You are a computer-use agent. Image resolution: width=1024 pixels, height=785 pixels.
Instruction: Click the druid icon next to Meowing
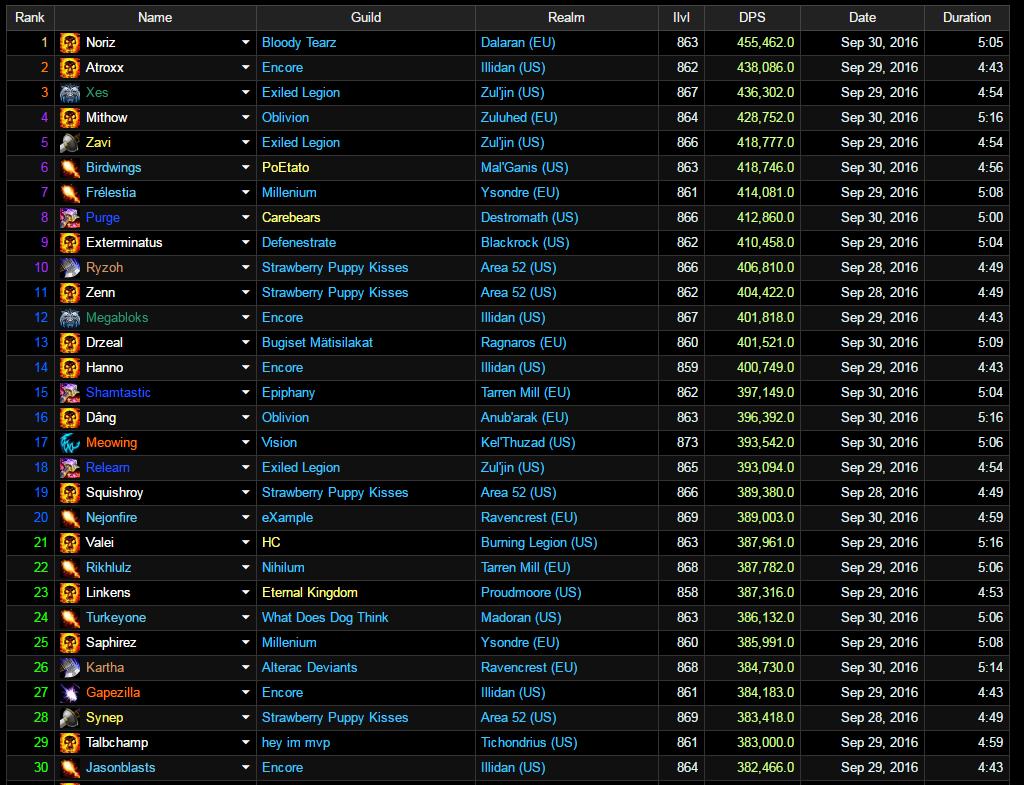(x=70, y=443)
